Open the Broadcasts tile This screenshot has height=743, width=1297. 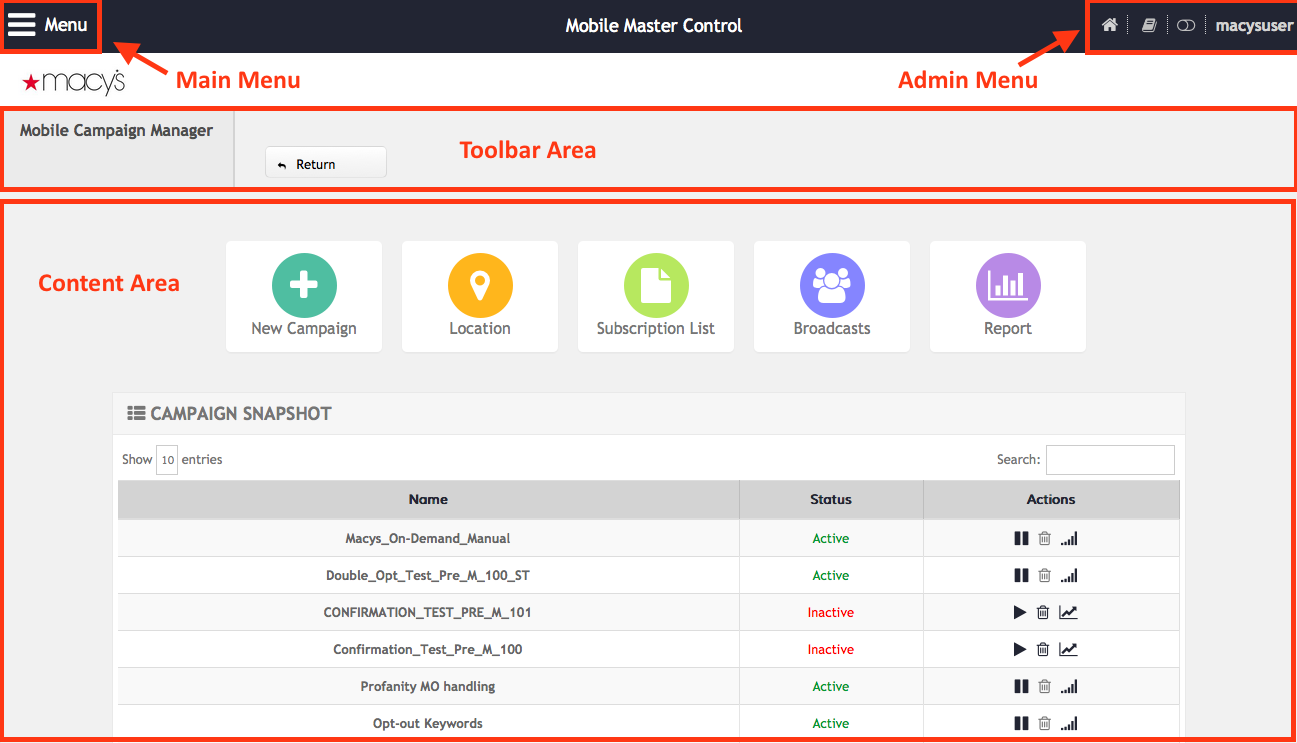point(832,296)
